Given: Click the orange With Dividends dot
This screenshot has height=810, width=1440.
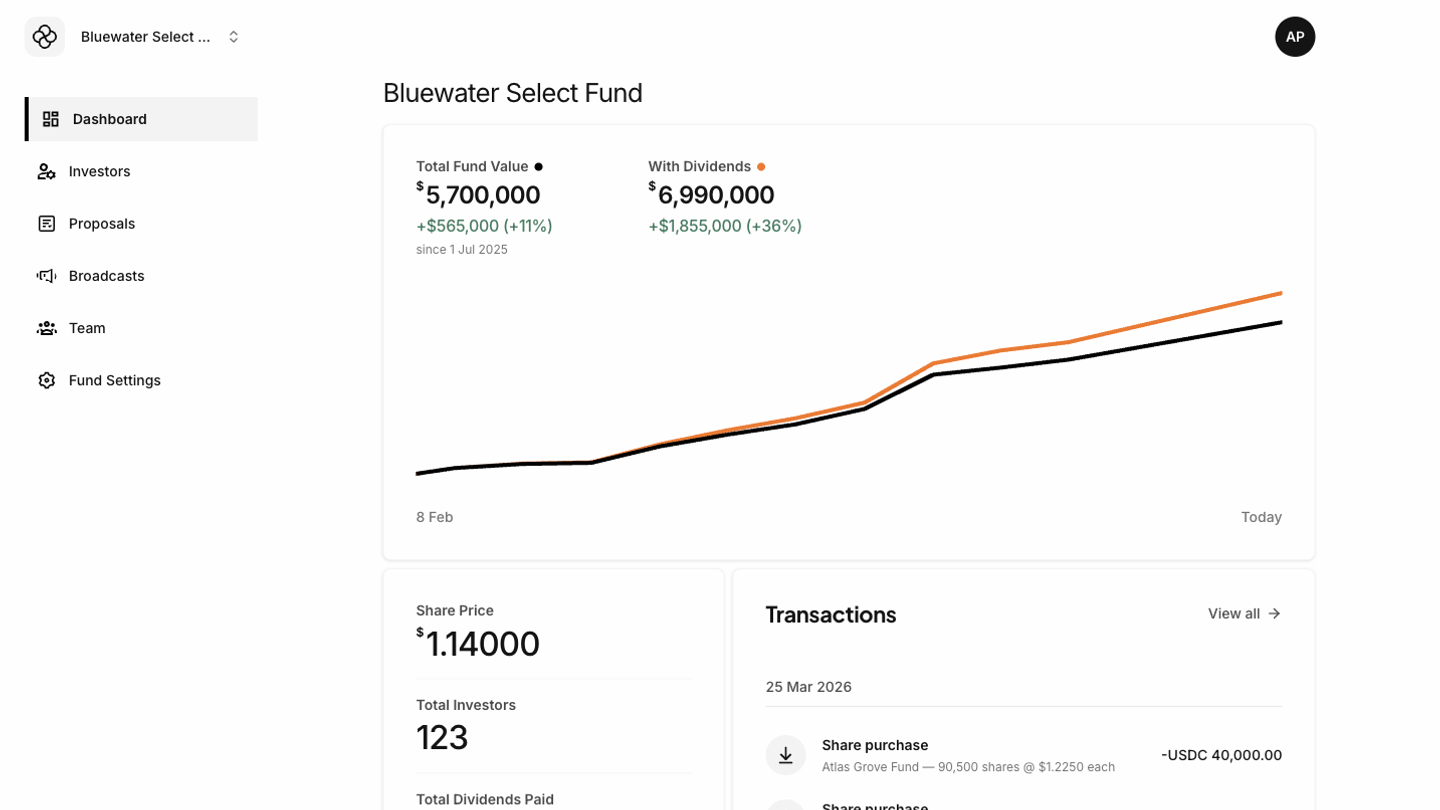Looking at the screenshot, I should coord(761,167).
